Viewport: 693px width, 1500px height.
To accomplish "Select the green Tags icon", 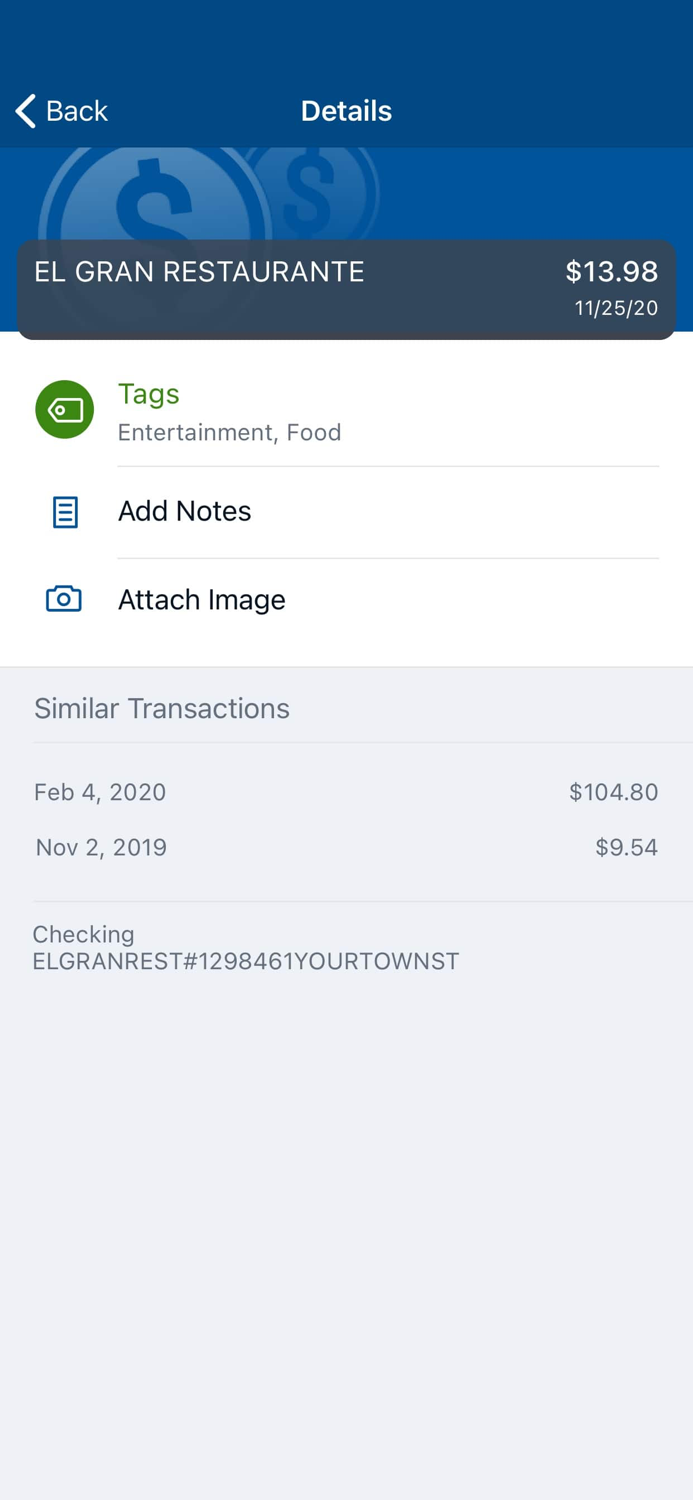I will 64,409.
